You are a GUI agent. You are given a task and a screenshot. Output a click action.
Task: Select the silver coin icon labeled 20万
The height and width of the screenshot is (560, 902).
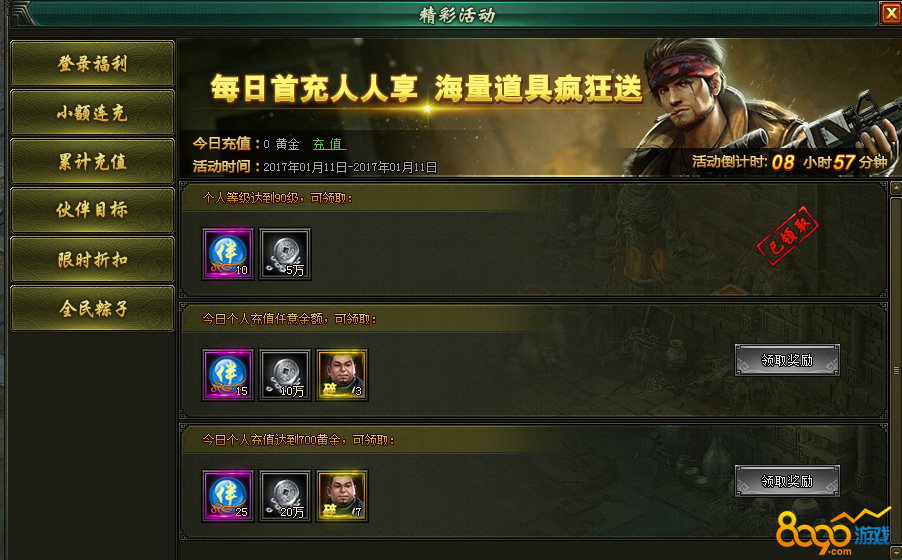click(x=285, y=496)
